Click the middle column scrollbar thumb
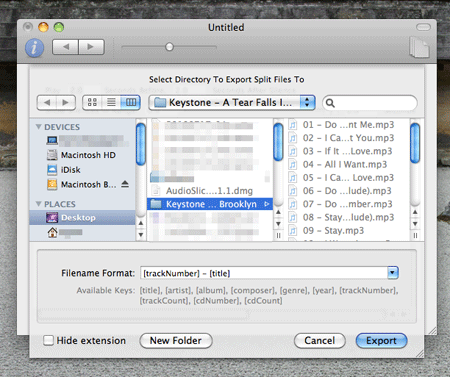The width and height of the screenshot is (450, 377). click(278, 142)
